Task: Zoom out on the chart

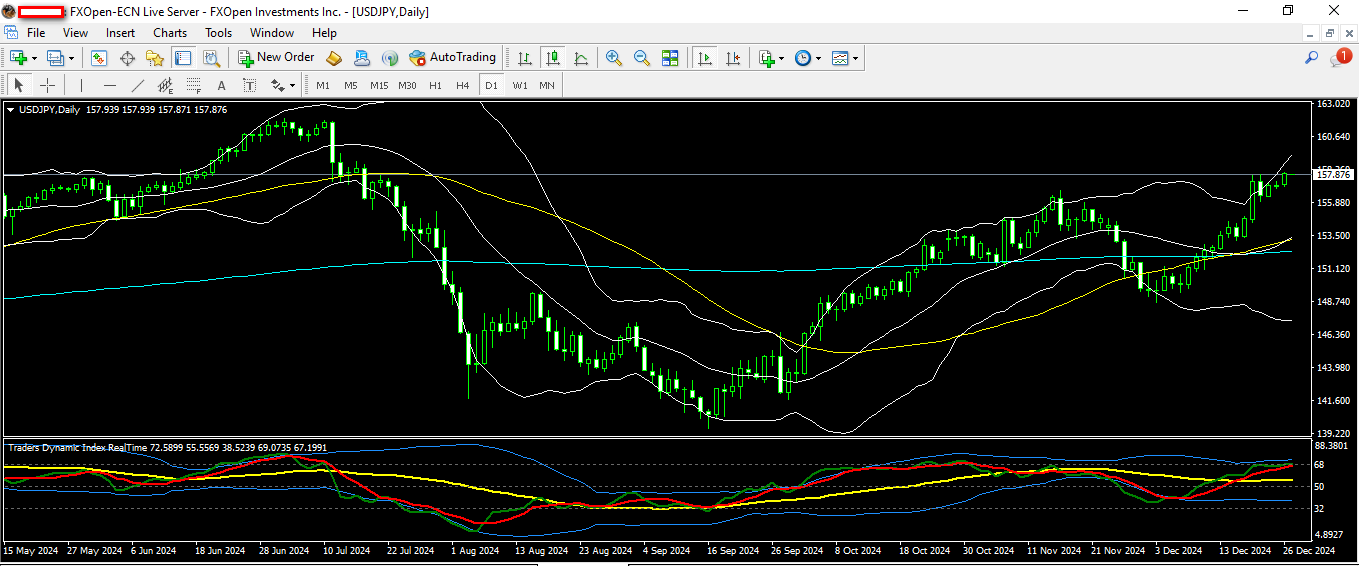Action: tap(642, 58)
